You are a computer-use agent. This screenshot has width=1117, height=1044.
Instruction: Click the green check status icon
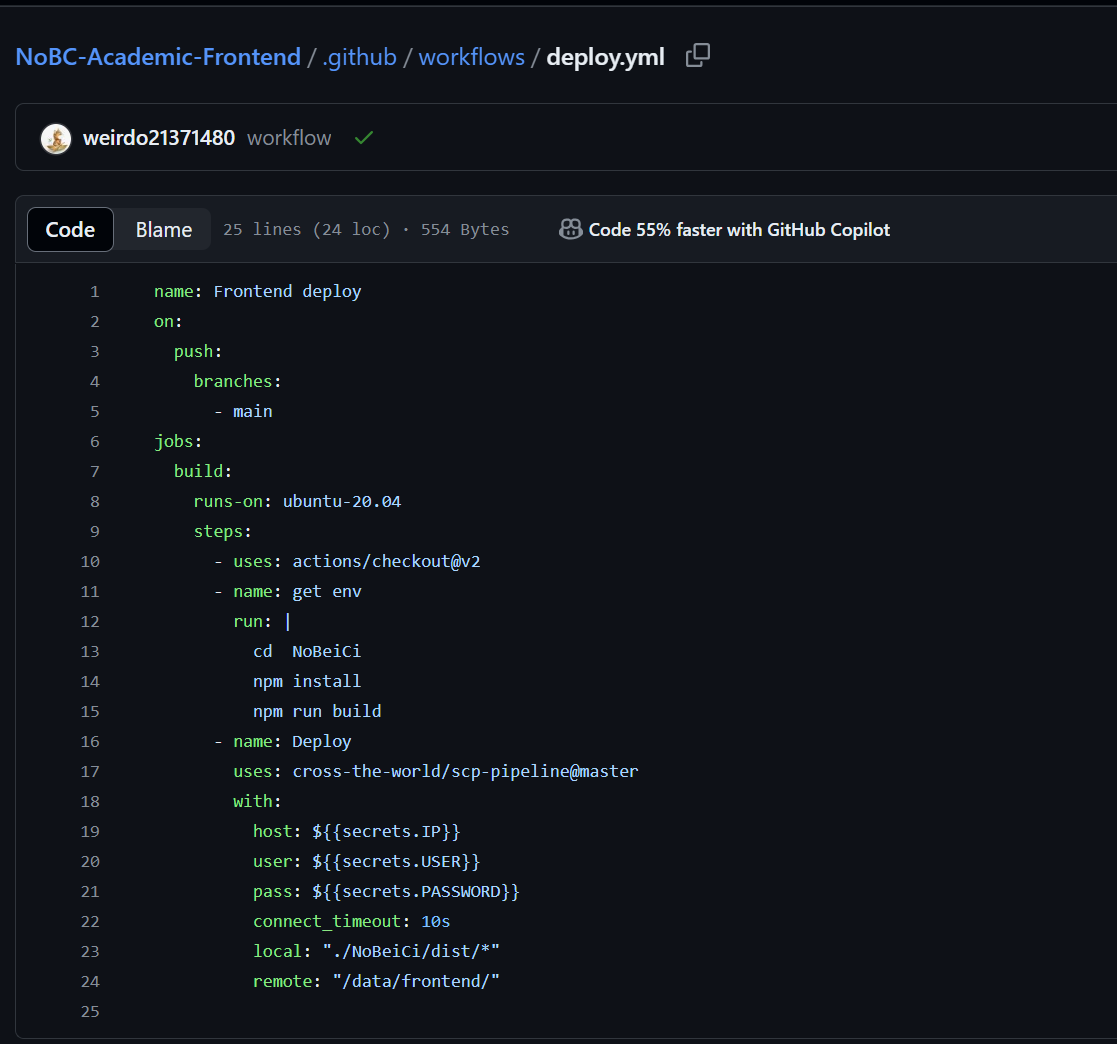pos(364,138)
